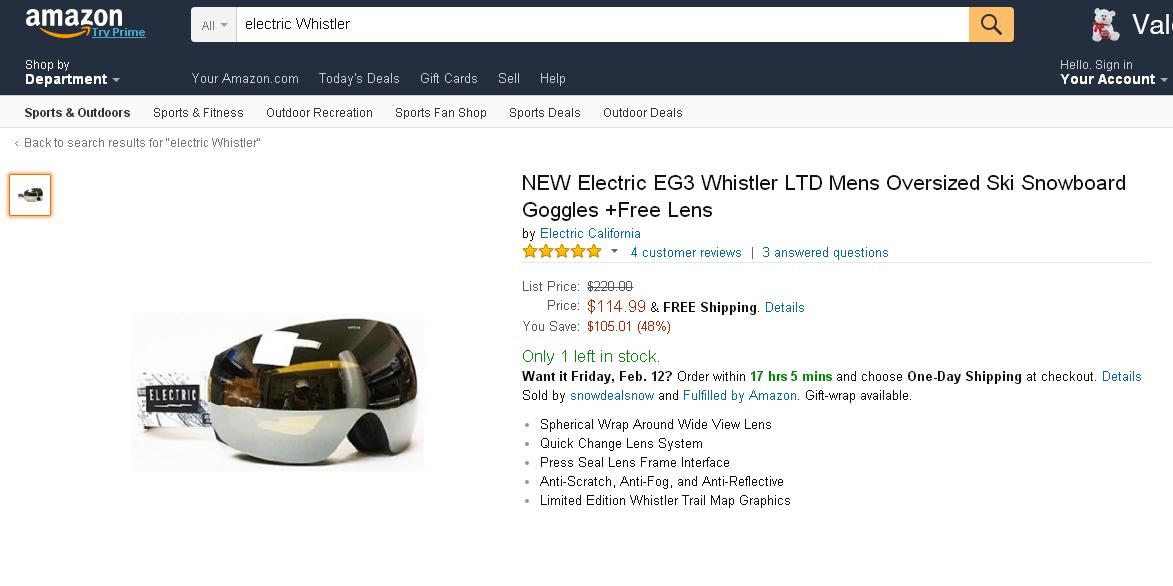Click the Try Prime link

(x=118, y=32)
